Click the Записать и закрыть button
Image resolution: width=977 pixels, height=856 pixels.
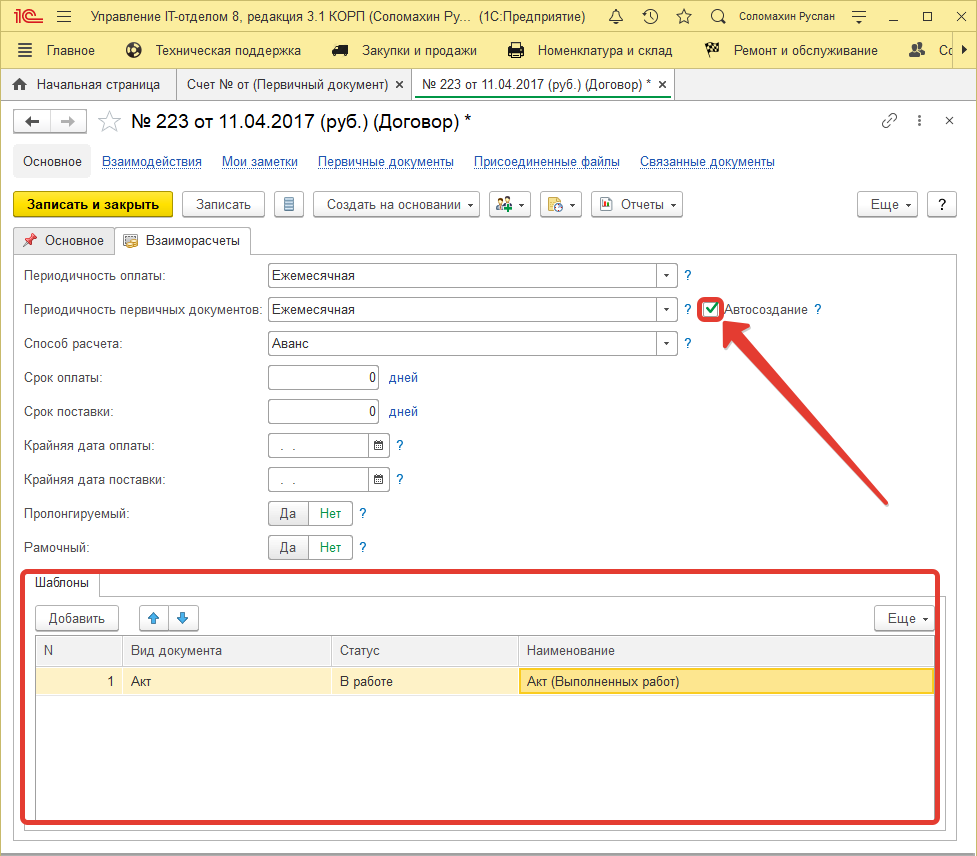[x=93, y=204]
